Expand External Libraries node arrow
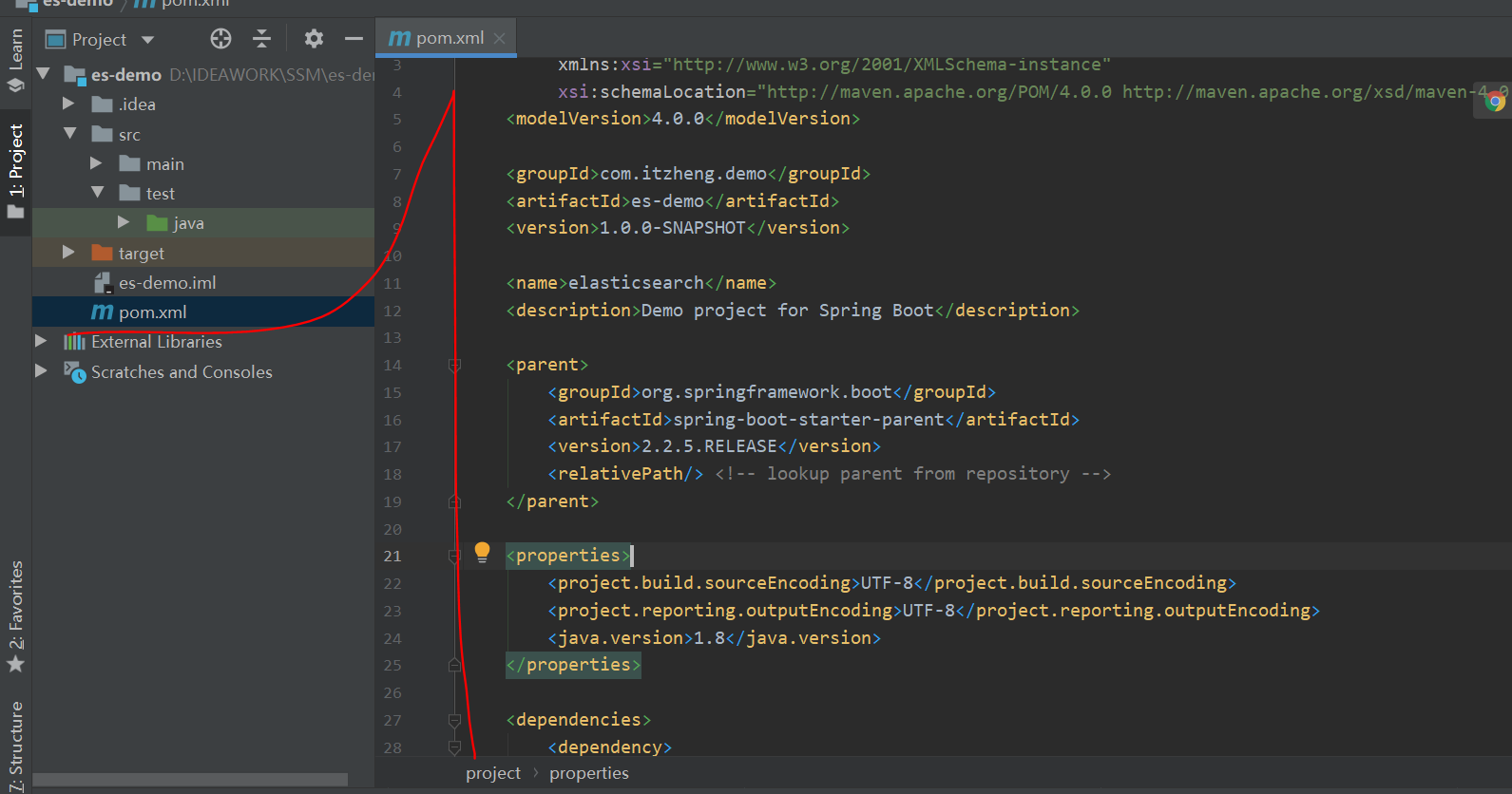The width and height of the screenshot is (1512, 794). tap(41, 341)
